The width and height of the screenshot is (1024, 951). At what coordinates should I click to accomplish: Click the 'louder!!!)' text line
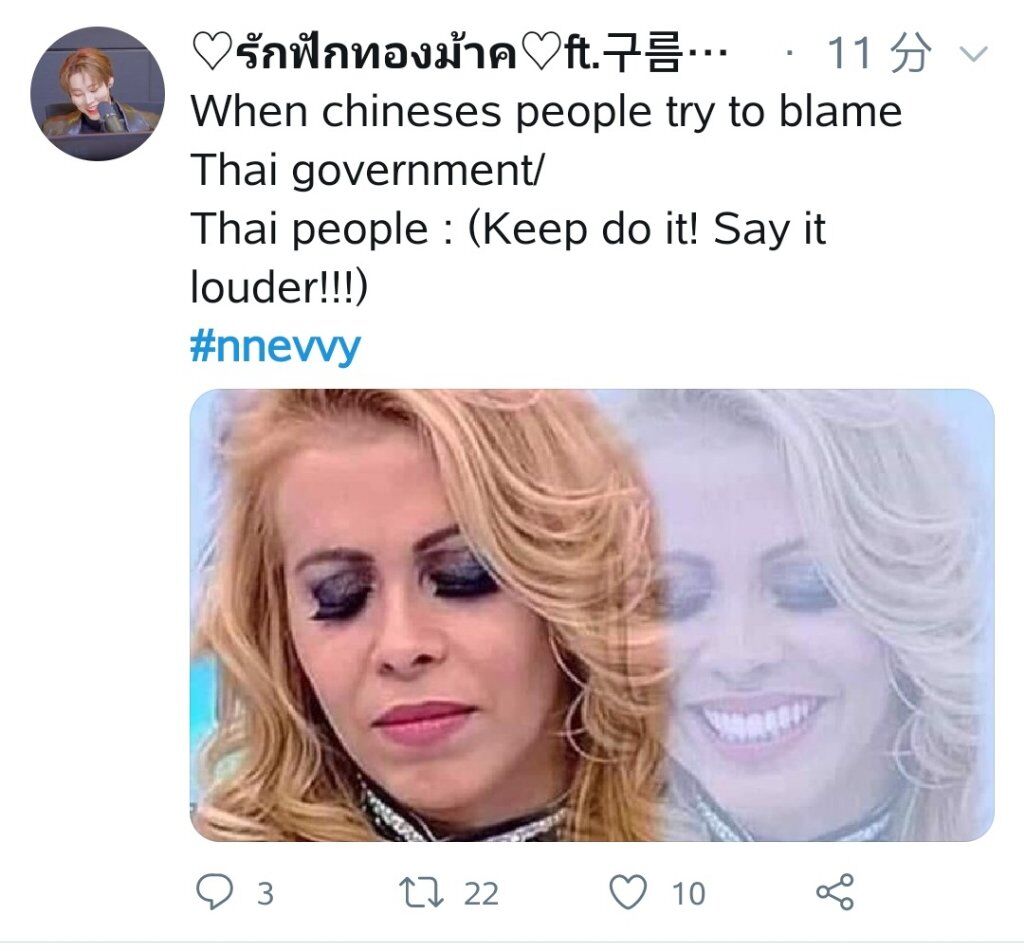coord(280,287)
